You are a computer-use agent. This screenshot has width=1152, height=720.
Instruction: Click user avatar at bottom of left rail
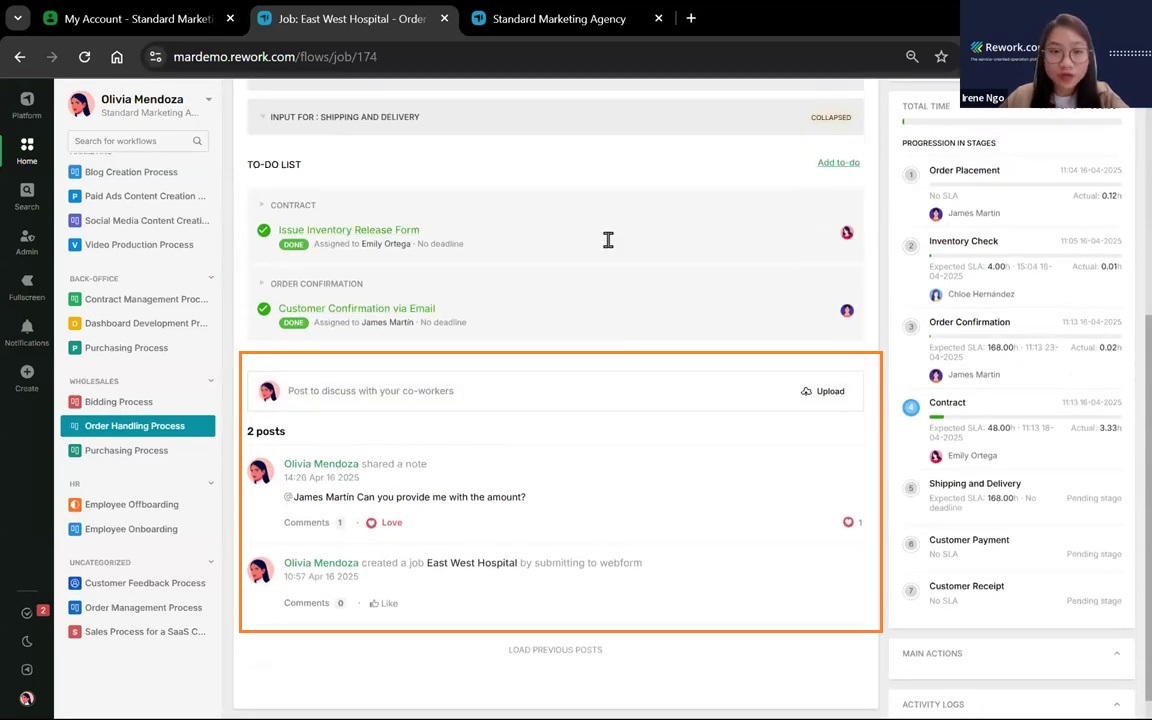[26, 699]
